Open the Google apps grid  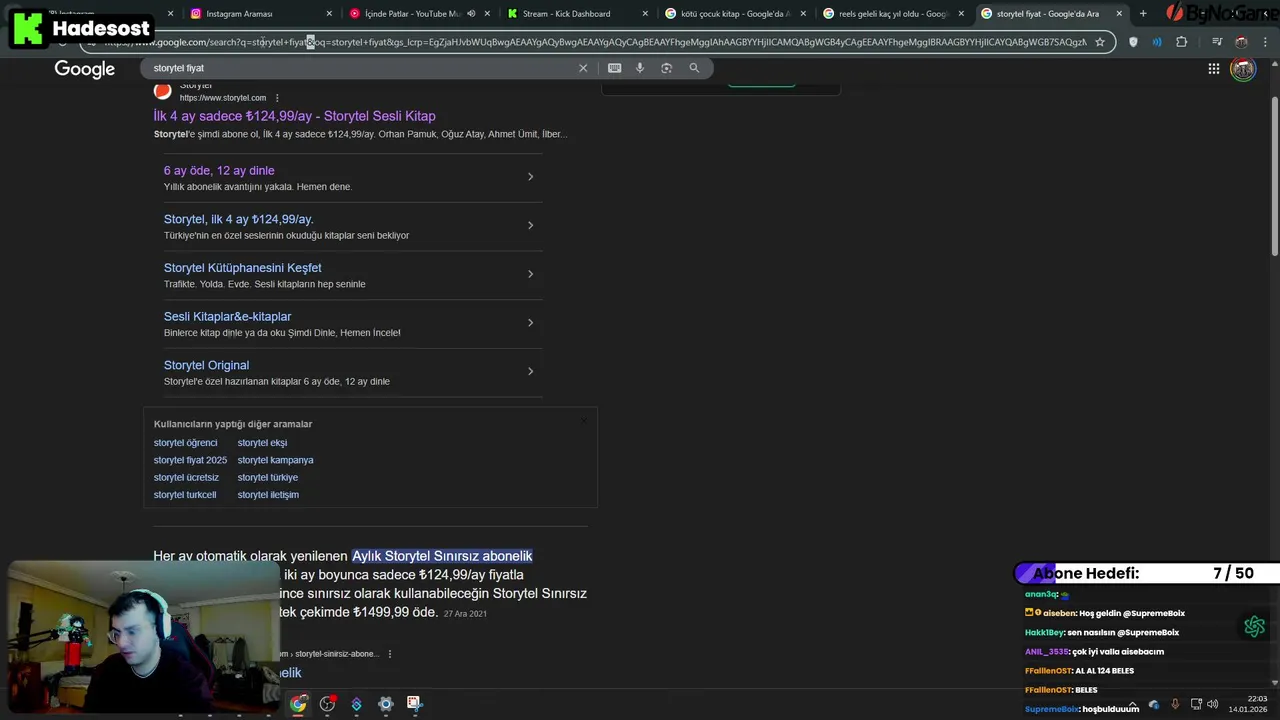(1213, 69)
